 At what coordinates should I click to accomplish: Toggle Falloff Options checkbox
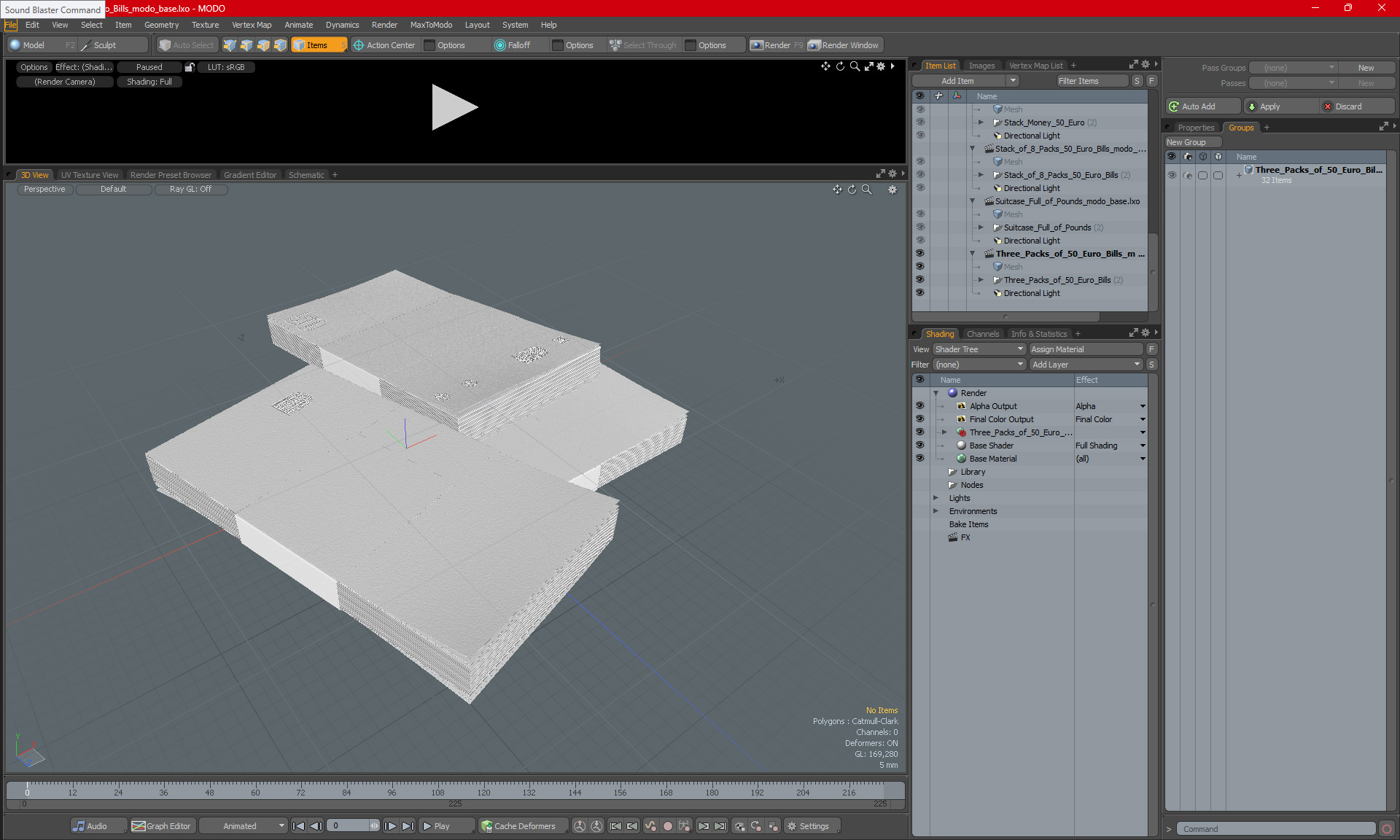pyautogui.click(x=558, y=45)
